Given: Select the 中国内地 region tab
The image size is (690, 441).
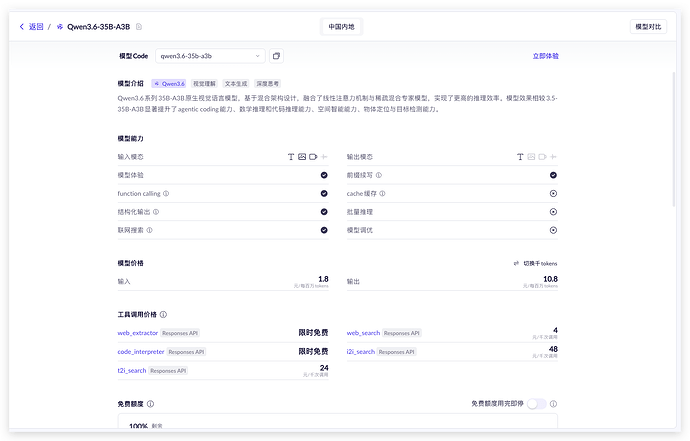Looking at the screenshot, I should (341, 27).
